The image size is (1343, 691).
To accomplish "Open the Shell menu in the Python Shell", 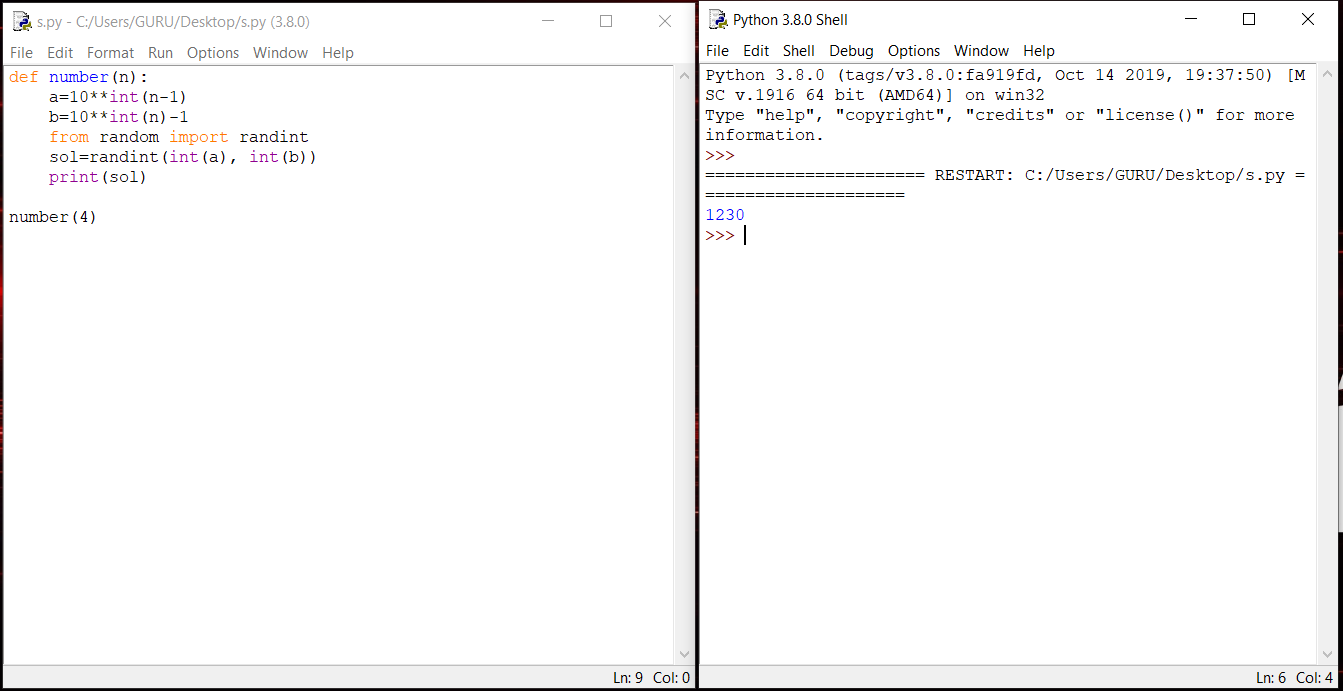I will coord(798,51).
